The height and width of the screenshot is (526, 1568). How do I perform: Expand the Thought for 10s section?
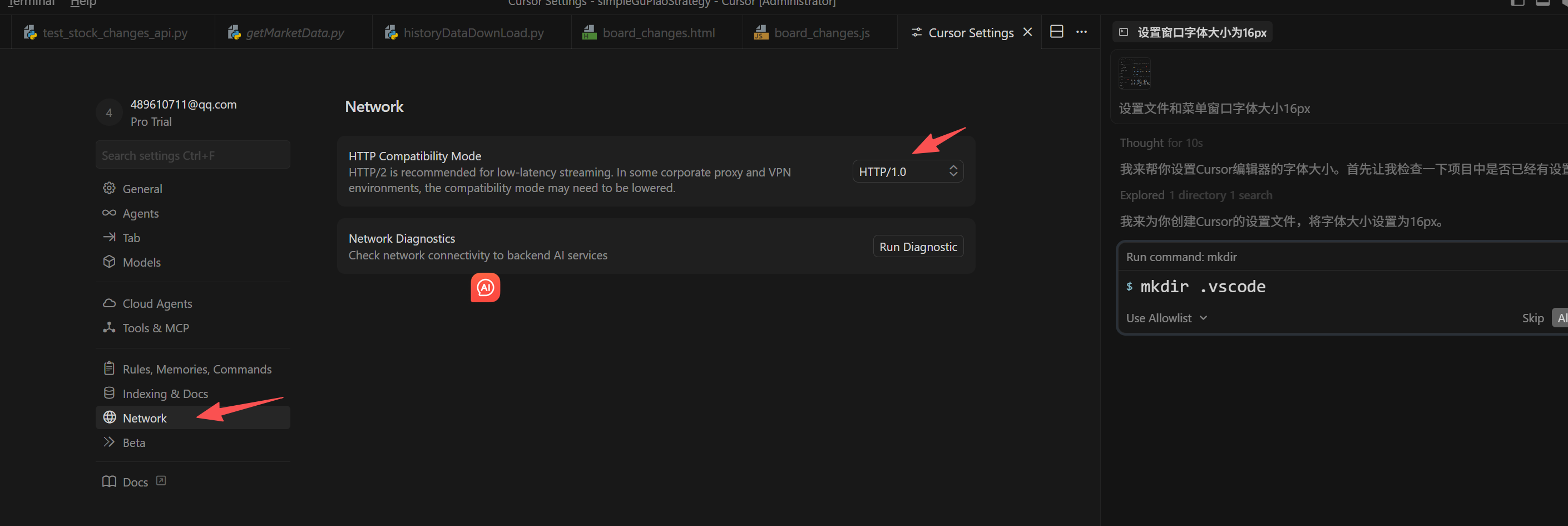pyautogui.click(x=1161, y=142)
